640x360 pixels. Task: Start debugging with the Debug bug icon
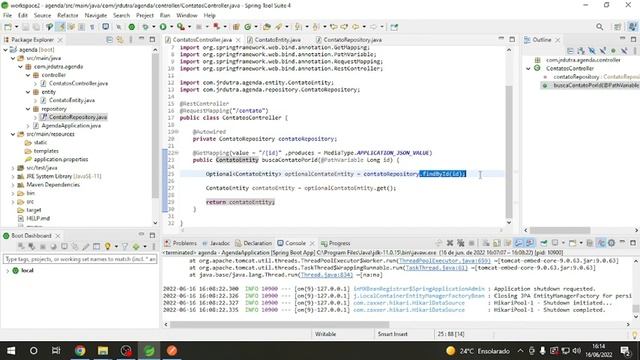(145, 27)
